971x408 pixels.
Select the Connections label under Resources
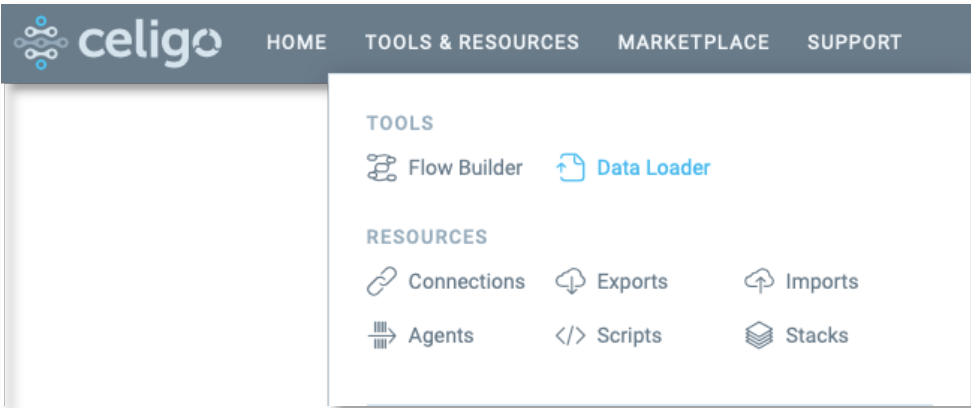[466, 282]
